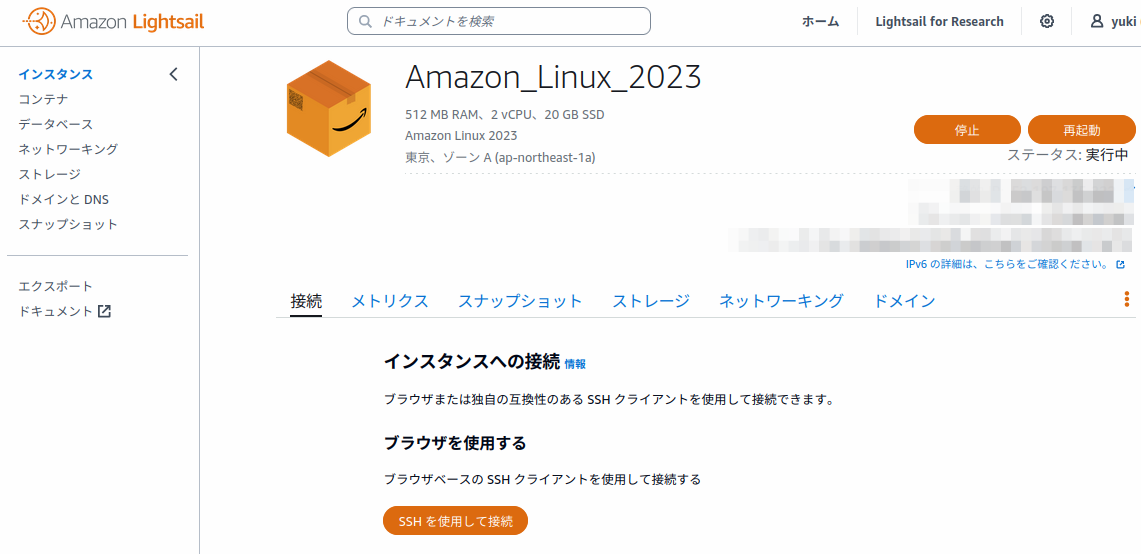Open the 情報 link next to heading
The height and width of the screenshot is (554, 1141).
click(575, 364)
